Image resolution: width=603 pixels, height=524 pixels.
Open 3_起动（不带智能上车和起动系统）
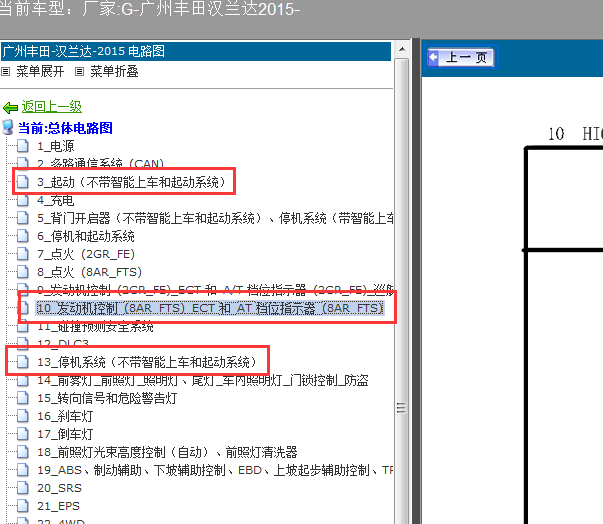point(131,182)
